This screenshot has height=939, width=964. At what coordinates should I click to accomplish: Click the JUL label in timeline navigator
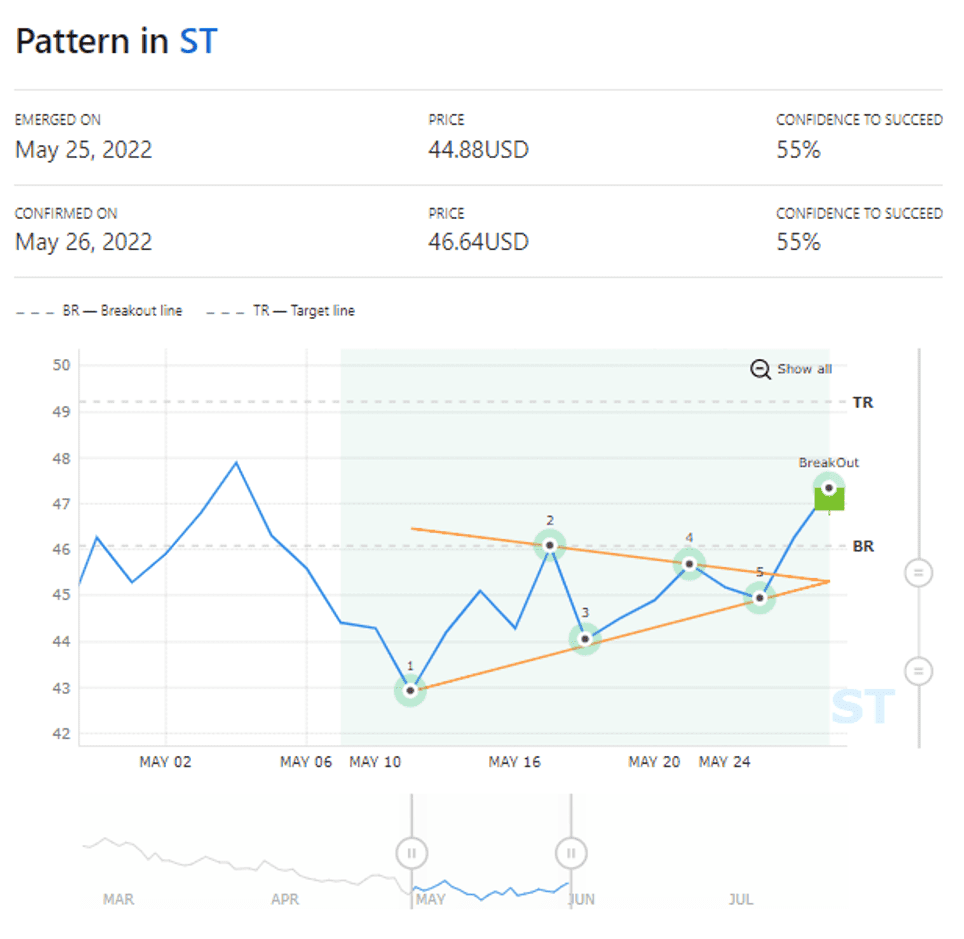[x=740, y=899]
